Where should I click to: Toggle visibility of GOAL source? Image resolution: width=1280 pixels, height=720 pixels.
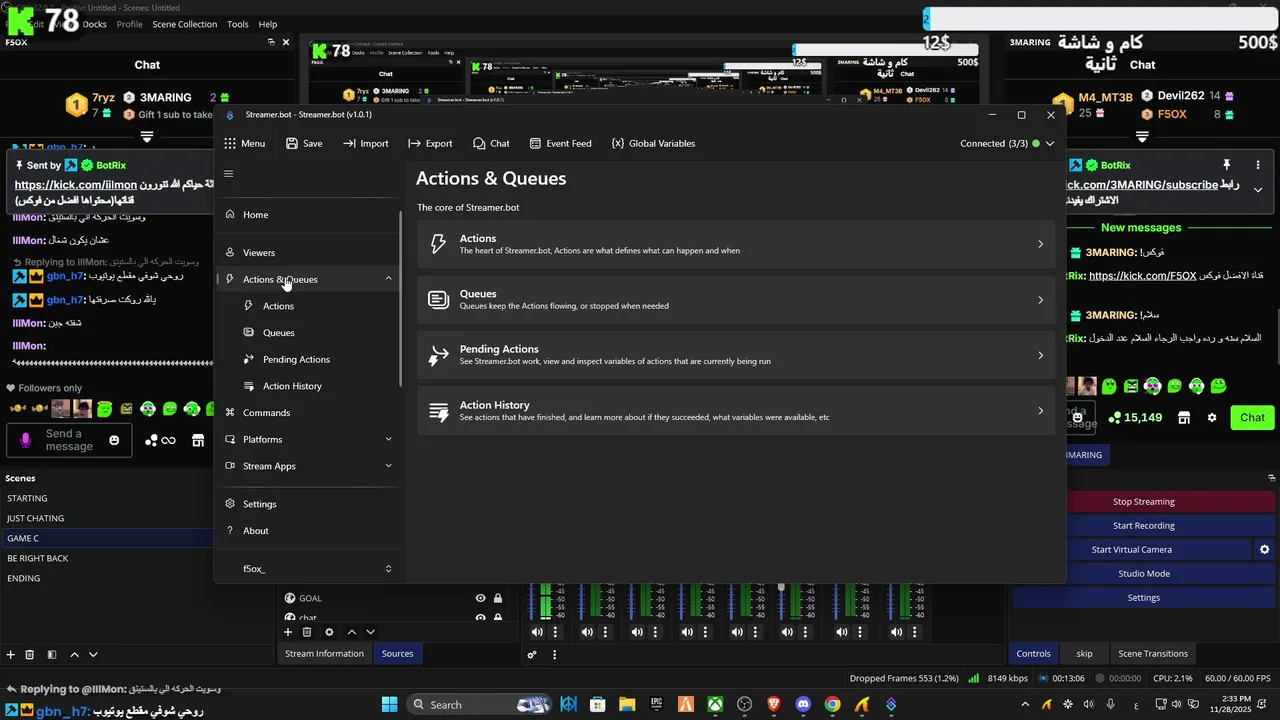pyautogui.click(x=480, y=598)
